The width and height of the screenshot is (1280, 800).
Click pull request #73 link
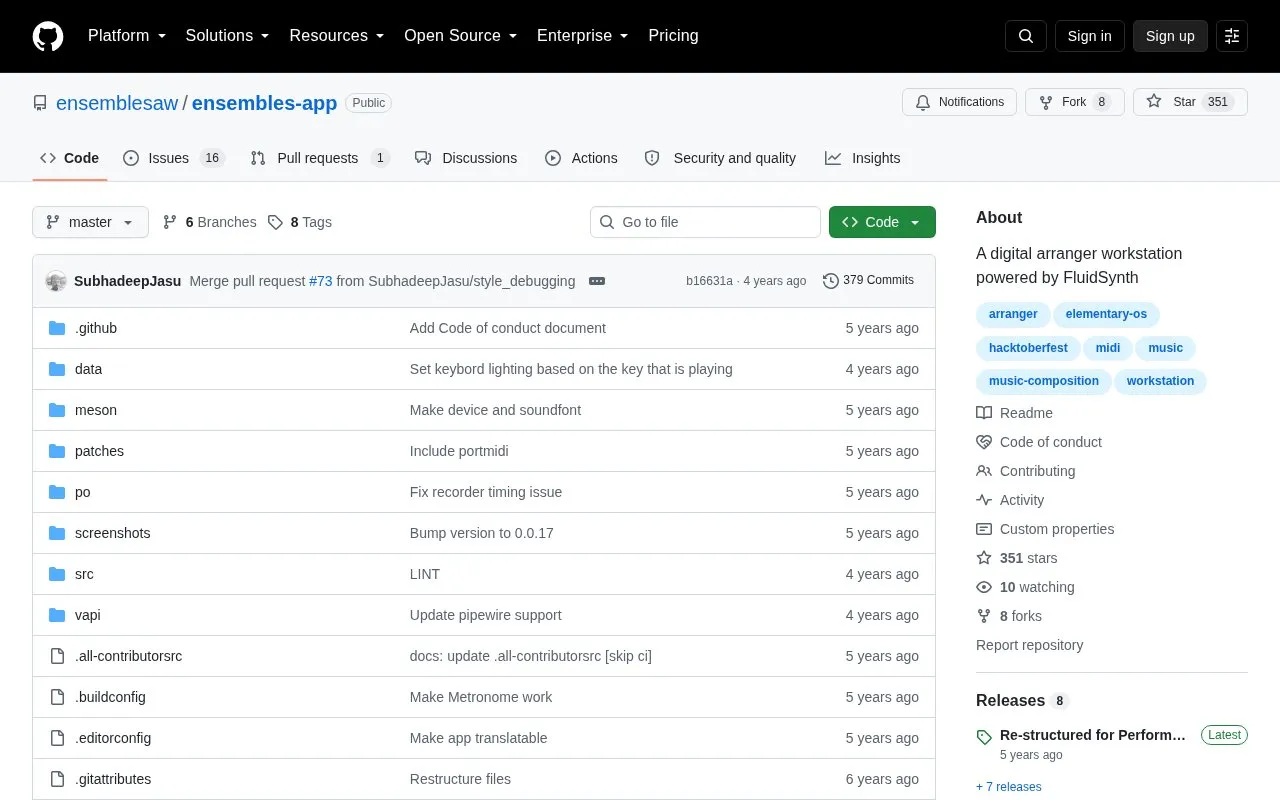coord(321,281)
